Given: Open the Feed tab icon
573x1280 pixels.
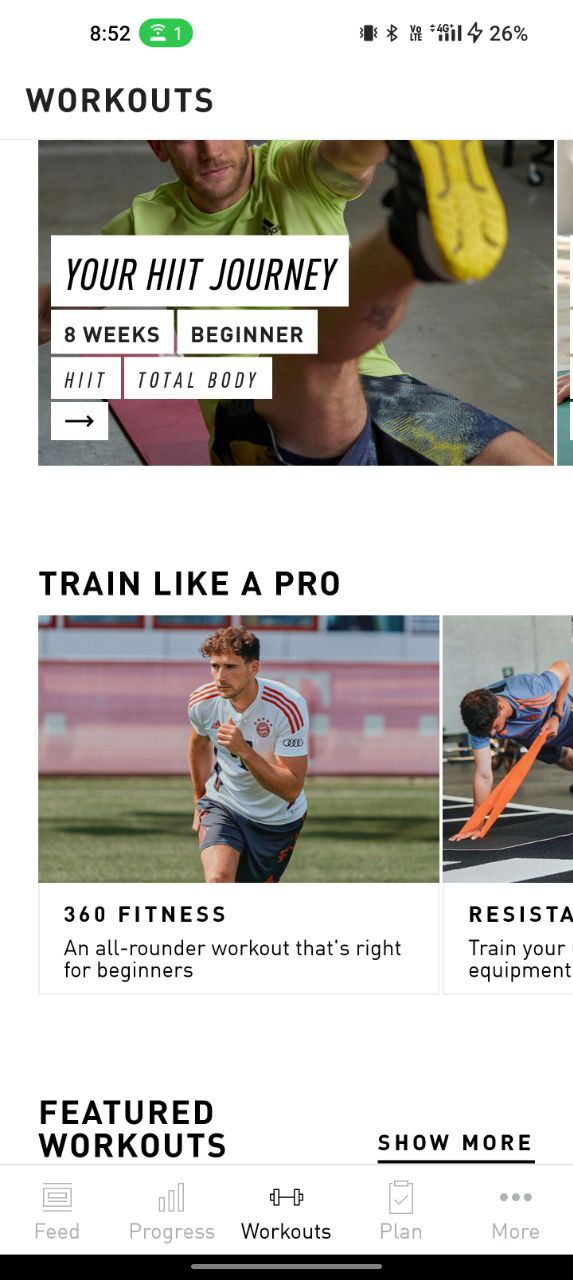Looking at the screenshot, I should tap(57, 1196).
